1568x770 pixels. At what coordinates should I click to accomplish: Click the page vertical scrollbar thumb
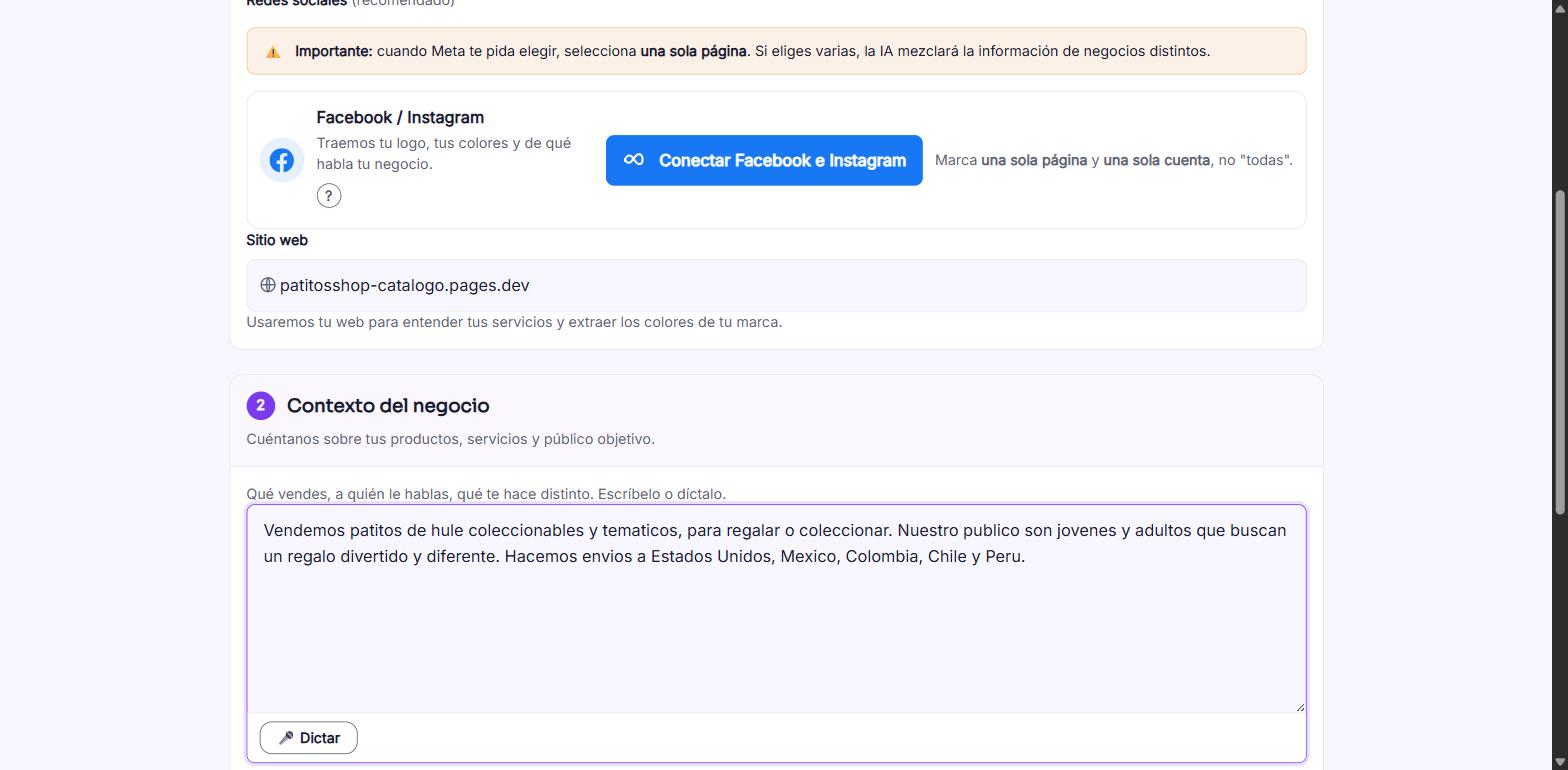coord(1560,353)
